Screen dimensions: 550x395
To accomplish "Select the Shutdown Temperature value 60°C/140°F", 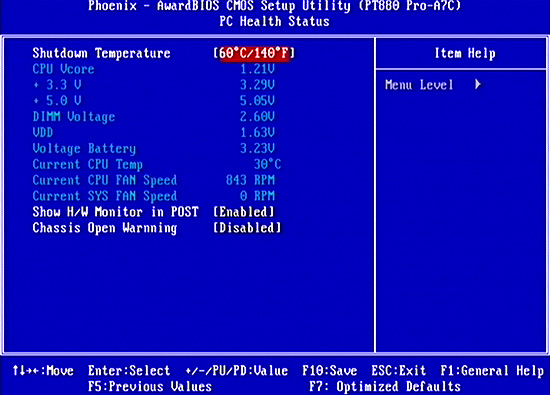I will pos(254,53).
